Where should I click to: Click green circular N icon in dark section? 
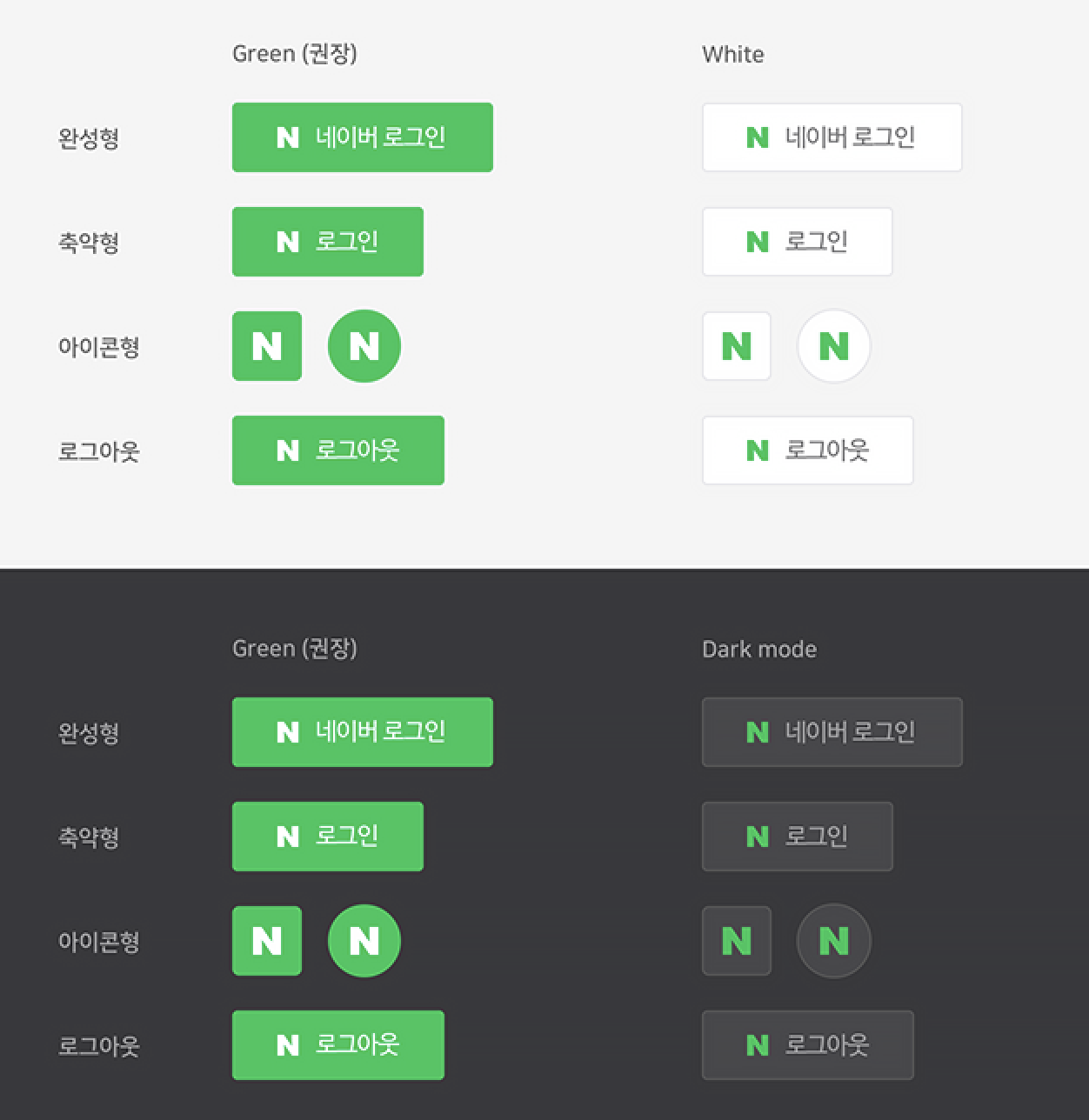coord(364,941)
